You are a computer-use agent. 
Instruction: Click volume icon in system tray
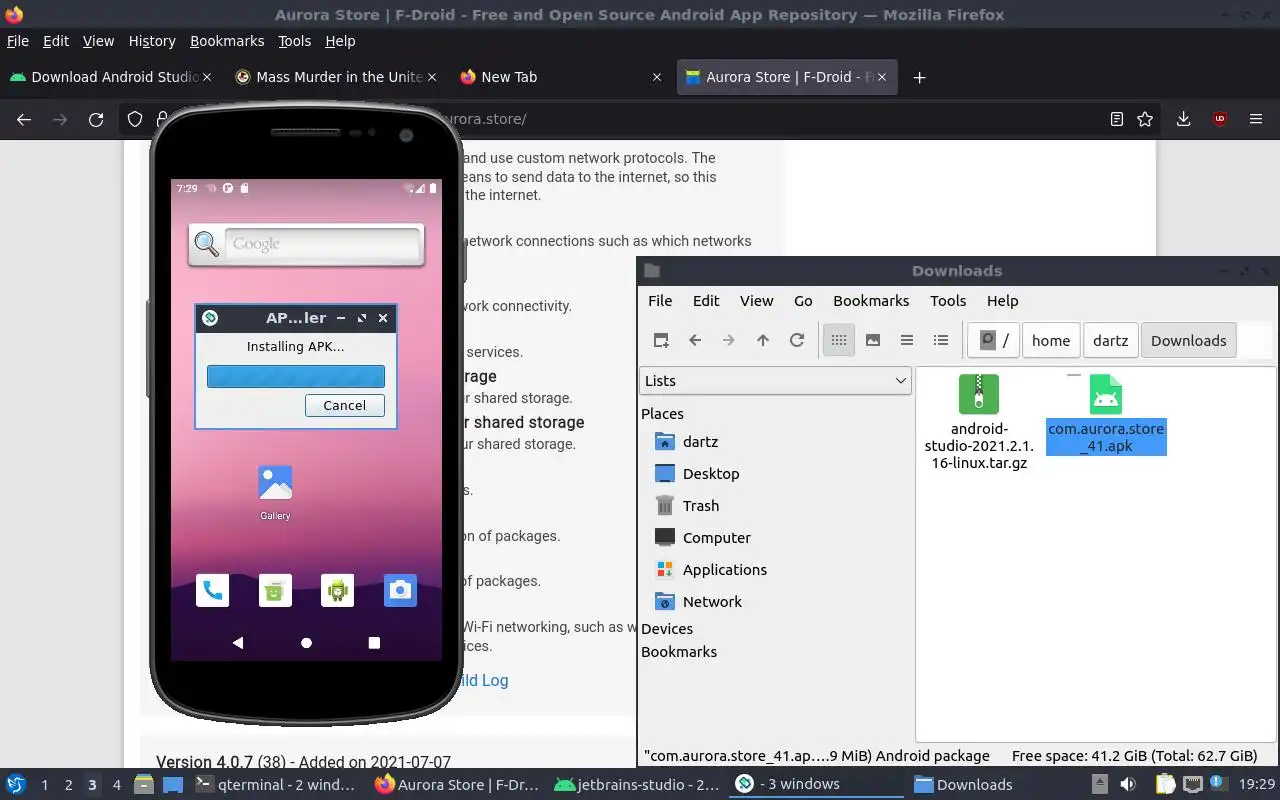[1128, 785]
